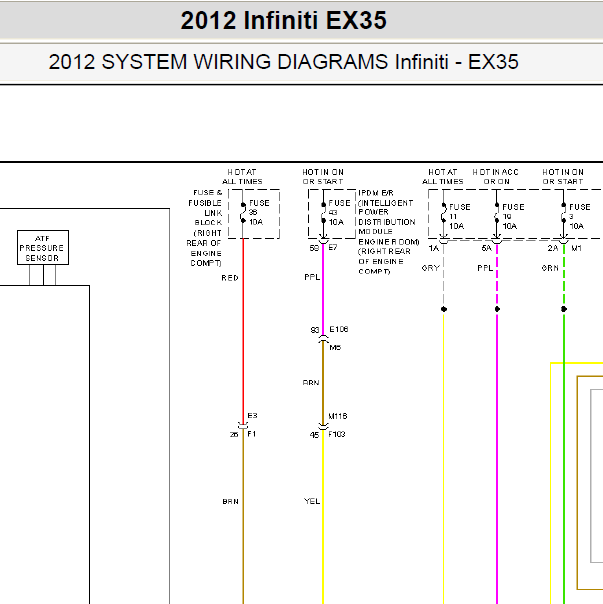Click pin number 45 beside F103
The width and height of the screenshot is (603, 604).
click(x=314, y=435)
